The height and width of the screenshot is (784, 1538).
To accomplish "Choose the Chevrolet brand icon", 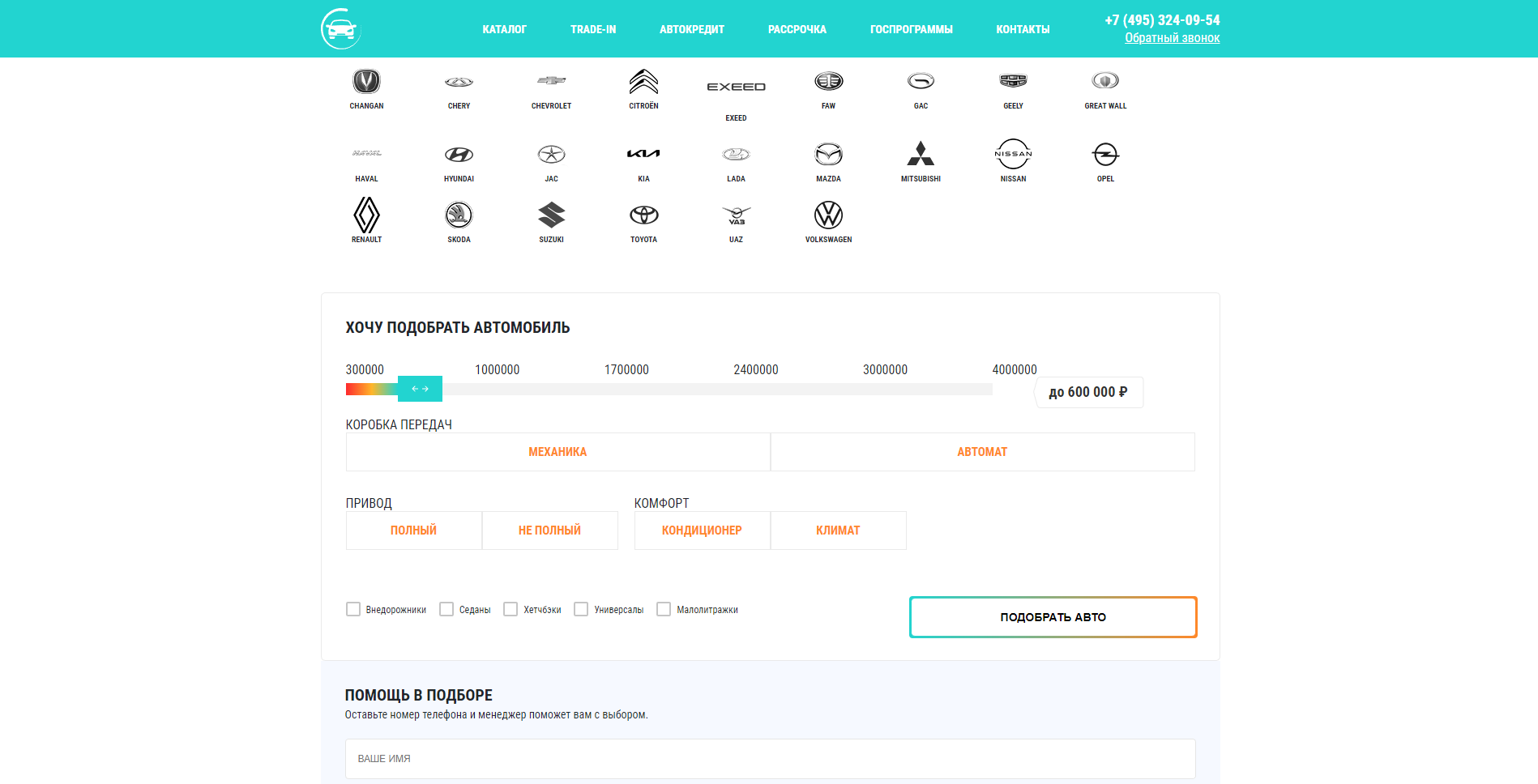I will (x=551, y=80).
